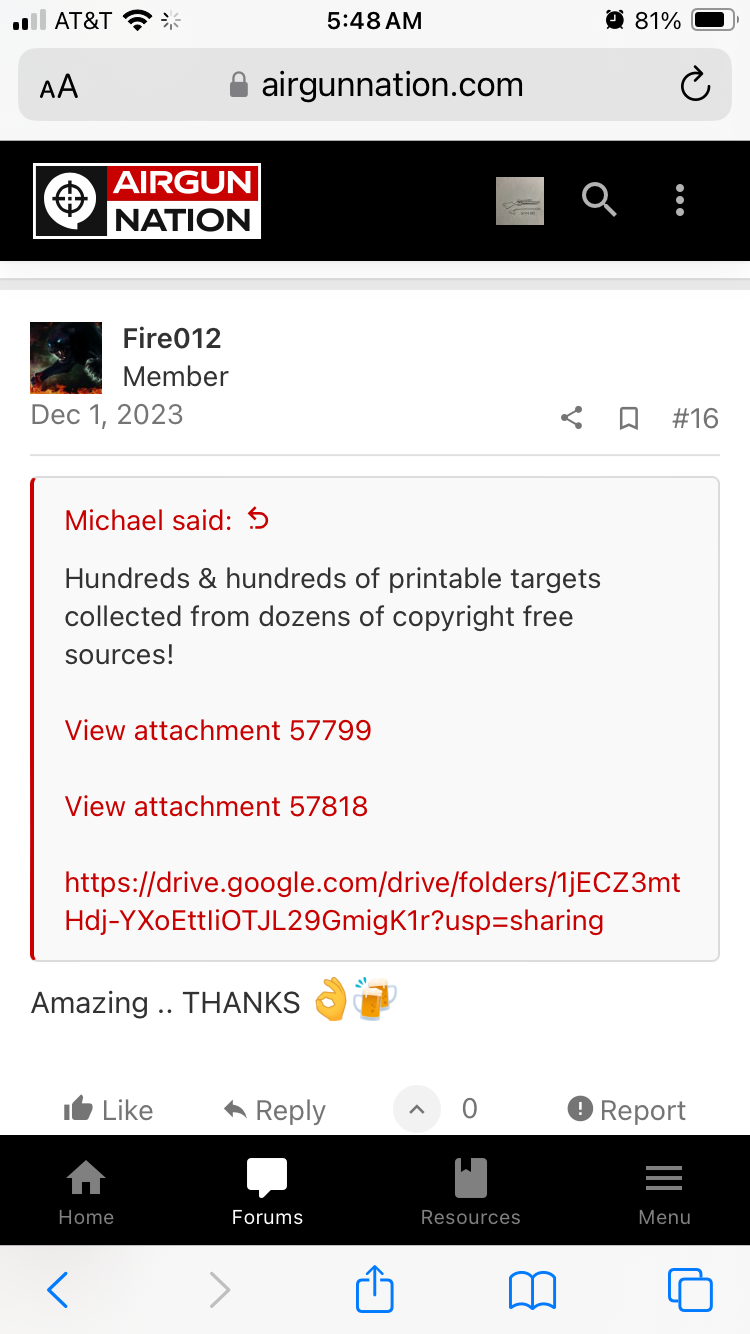Open the Menu tab in bottom bar
The height and width of the screenshot is (1334, 750).
[664, 1192]
